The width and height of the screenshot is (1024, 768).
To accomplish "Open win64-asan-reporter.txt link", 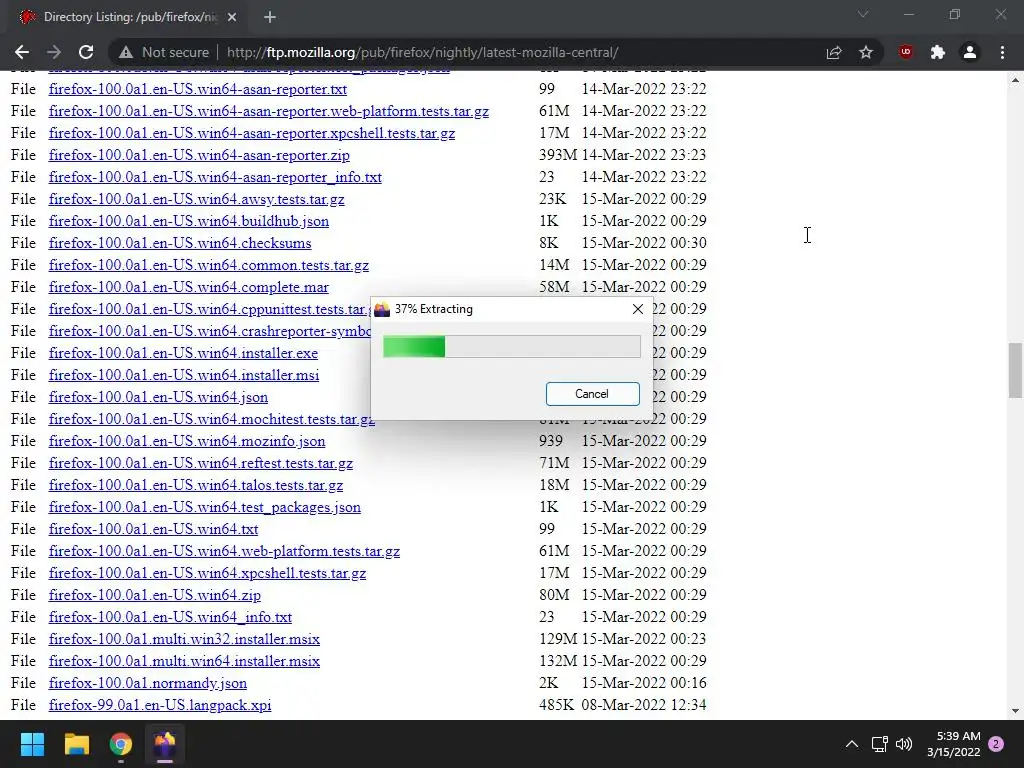I will point(198,89).
